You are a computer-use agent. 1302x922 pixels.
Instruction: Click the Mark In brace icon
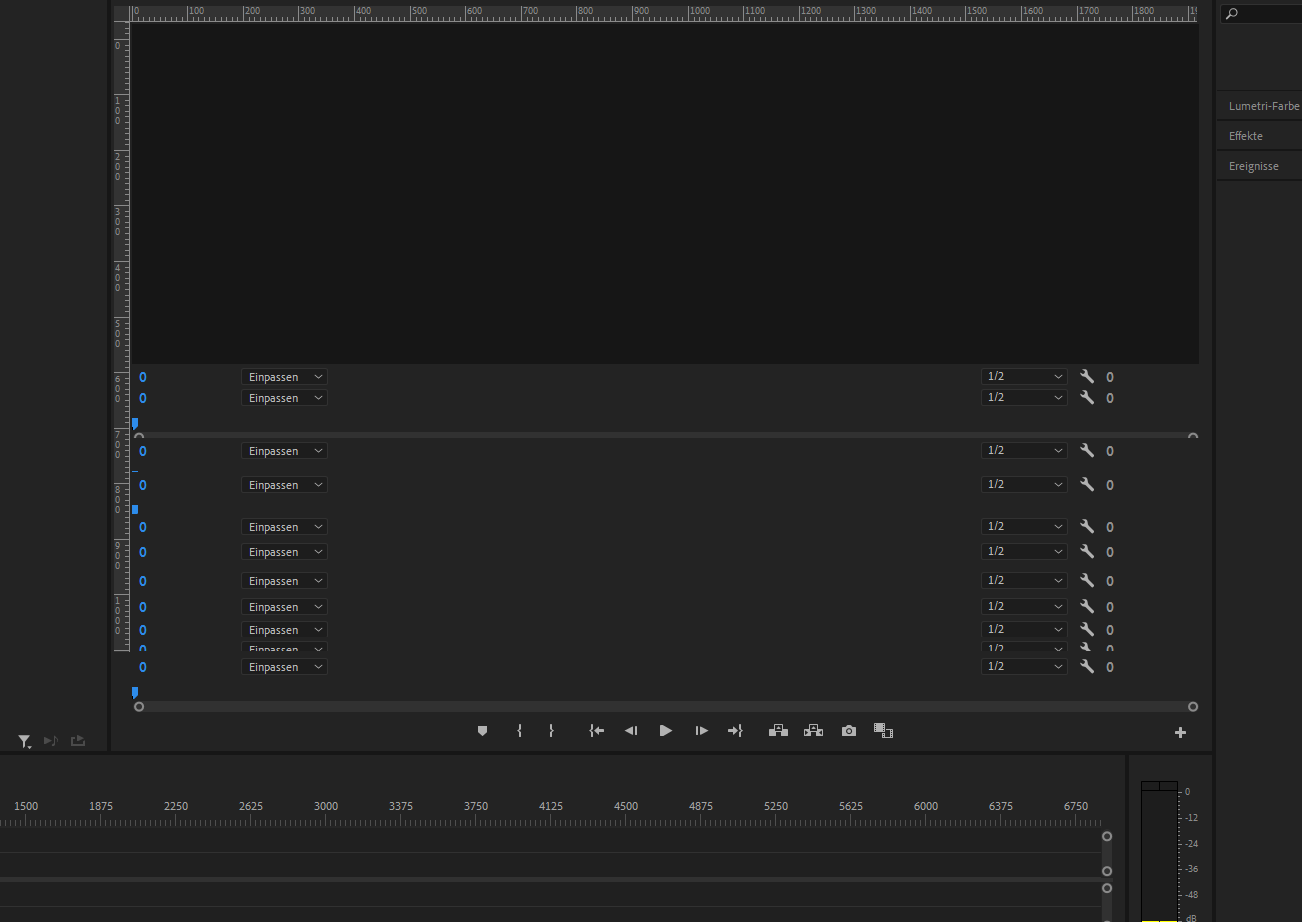pos(519,731)
